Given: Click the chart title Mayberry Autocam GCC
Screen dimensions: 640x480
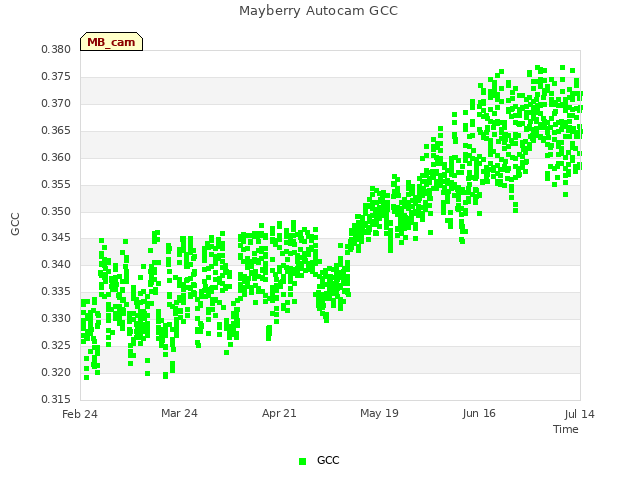Looking at the screenshot, I should click(x=318, y=11).
